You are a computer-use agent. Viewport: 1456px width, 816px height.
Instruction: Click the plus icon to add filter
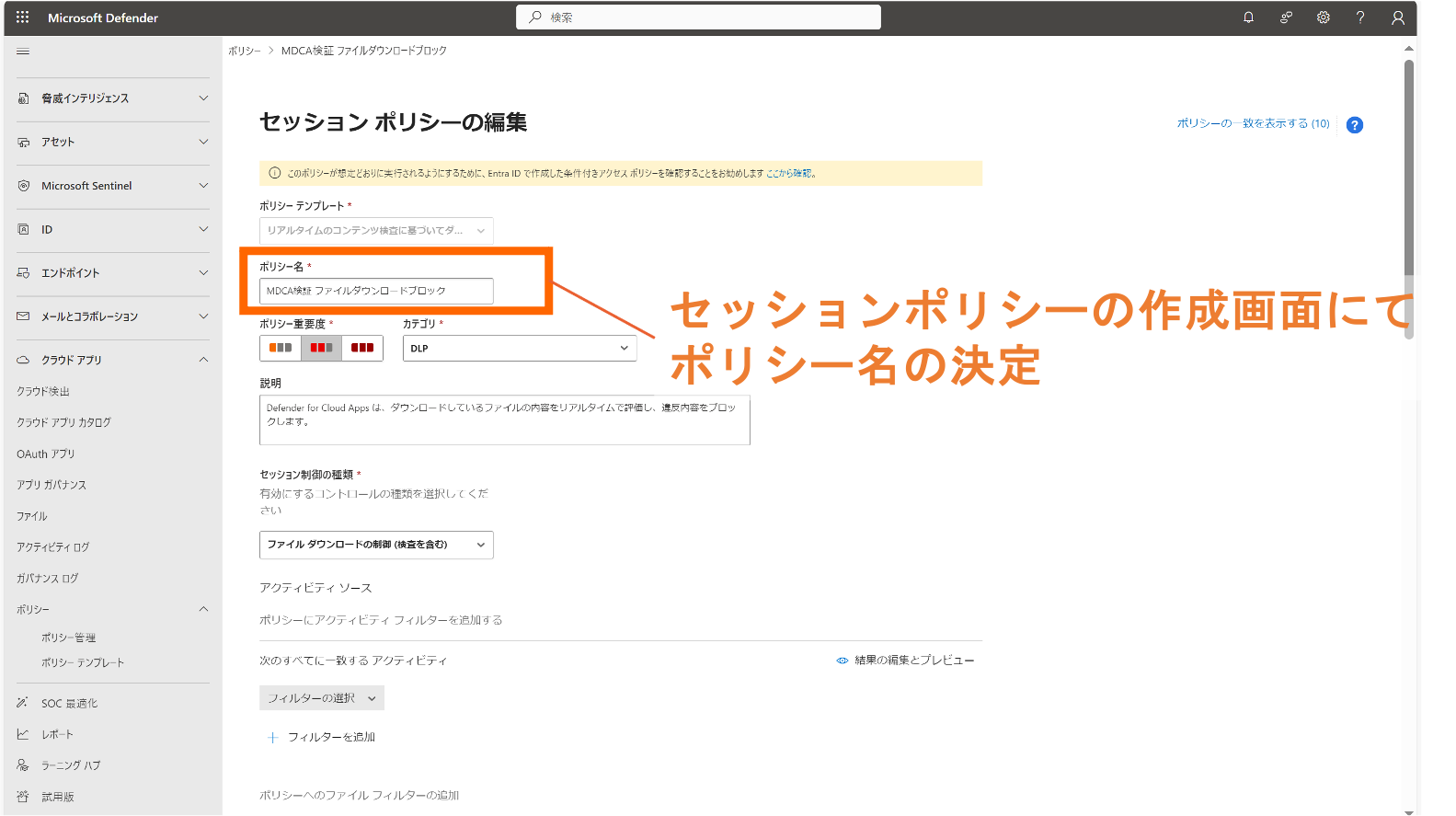point(272,737)
